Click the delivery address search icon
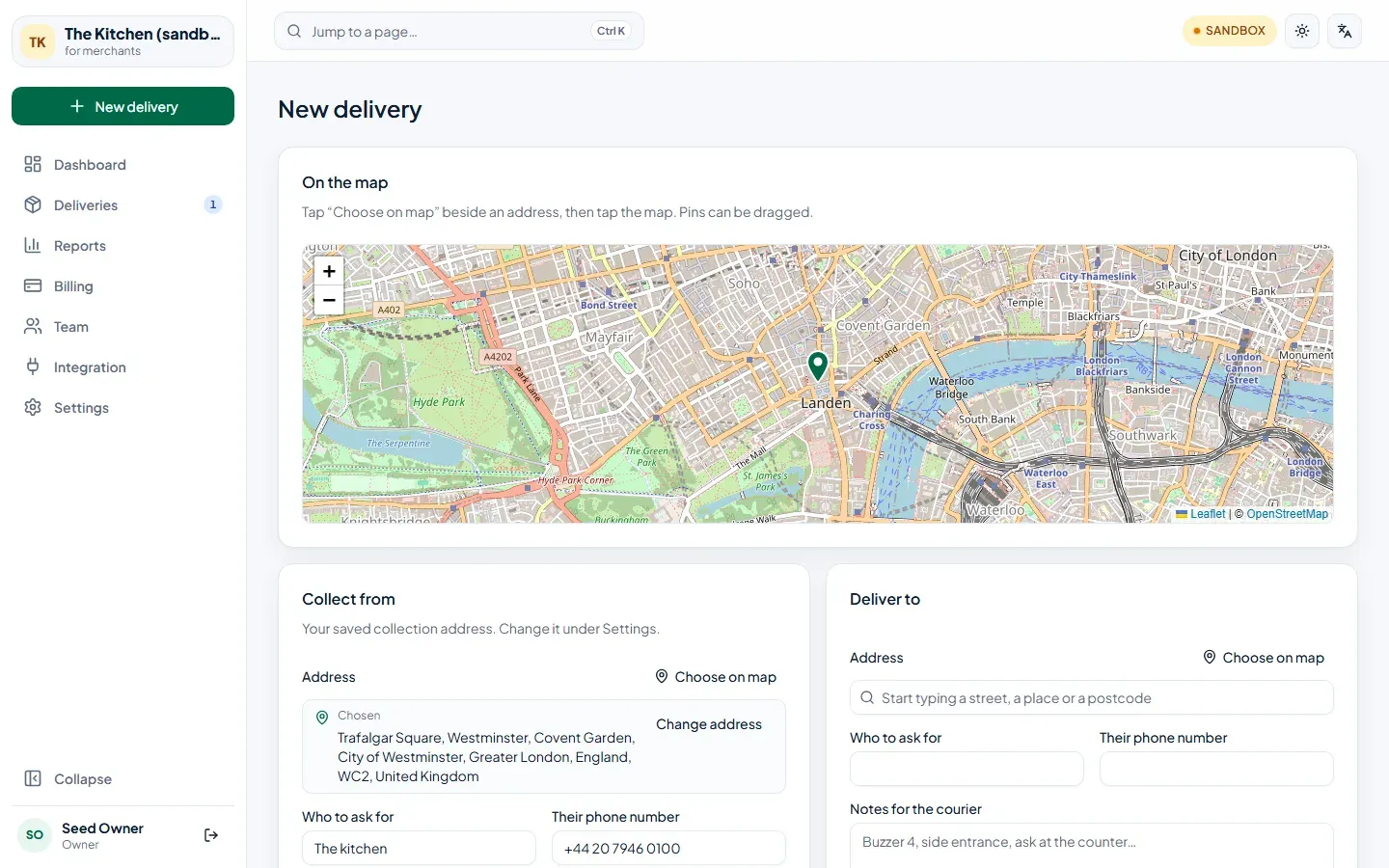The height and width of the screenshot is (868, 1389). click(x=867, y=697)
